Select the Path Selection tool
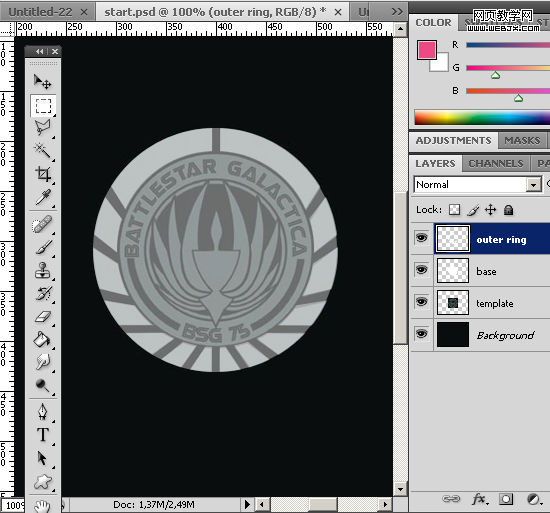Image resolution: width=550 pixels, height=513 pixels. click(43, 458)
